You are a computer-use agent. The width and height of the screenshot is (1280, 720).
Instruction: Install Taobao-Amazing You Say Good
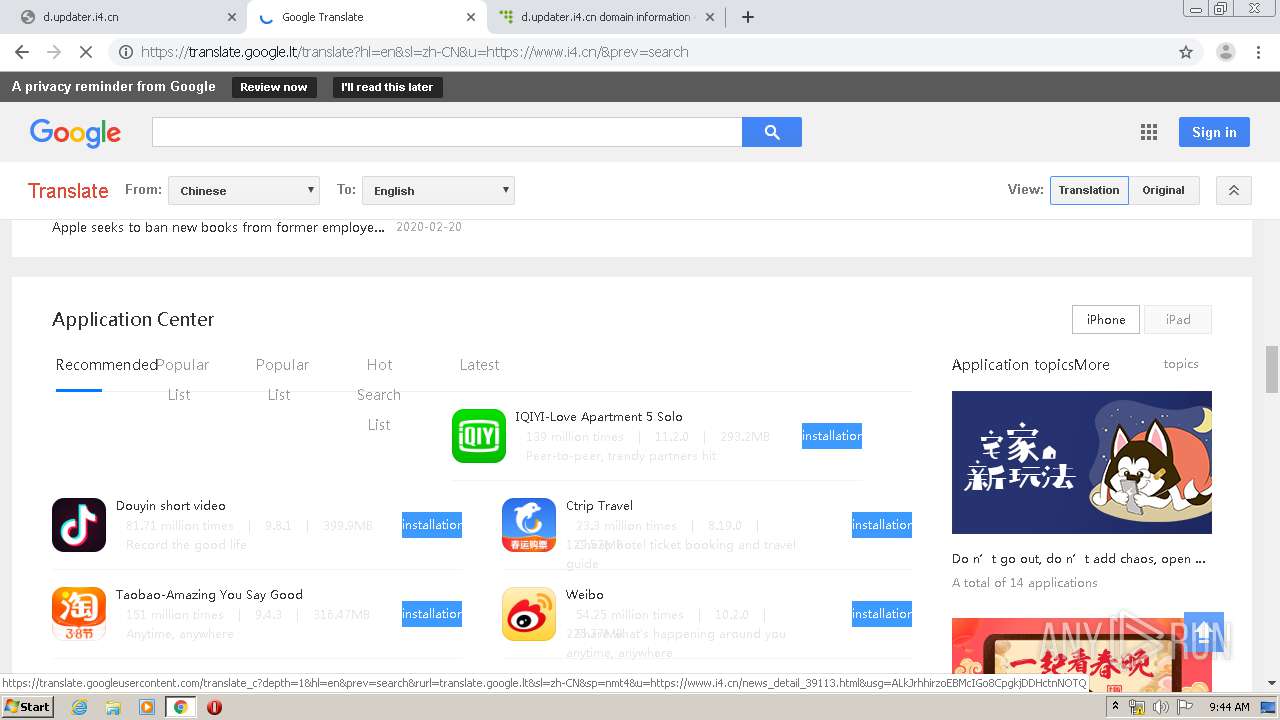coord(432,614)
